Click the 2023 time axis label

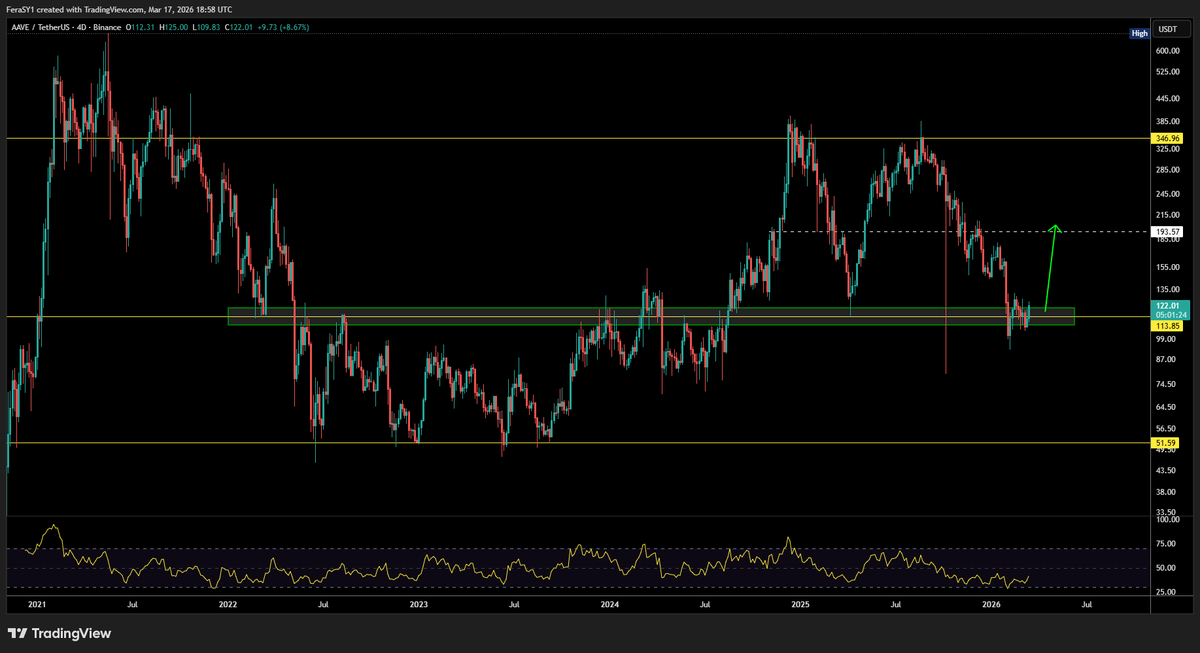pos(418,604)
